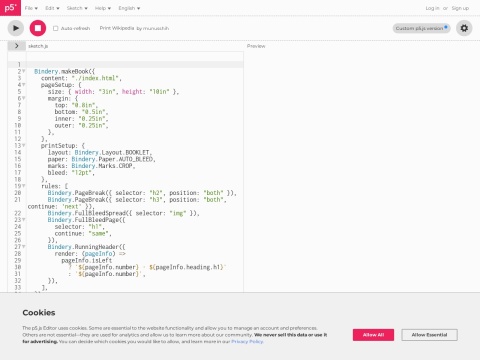Collapse code fold arrow at line 19
The height and width of the screenshot is (360, 480).
click(24, 186)
